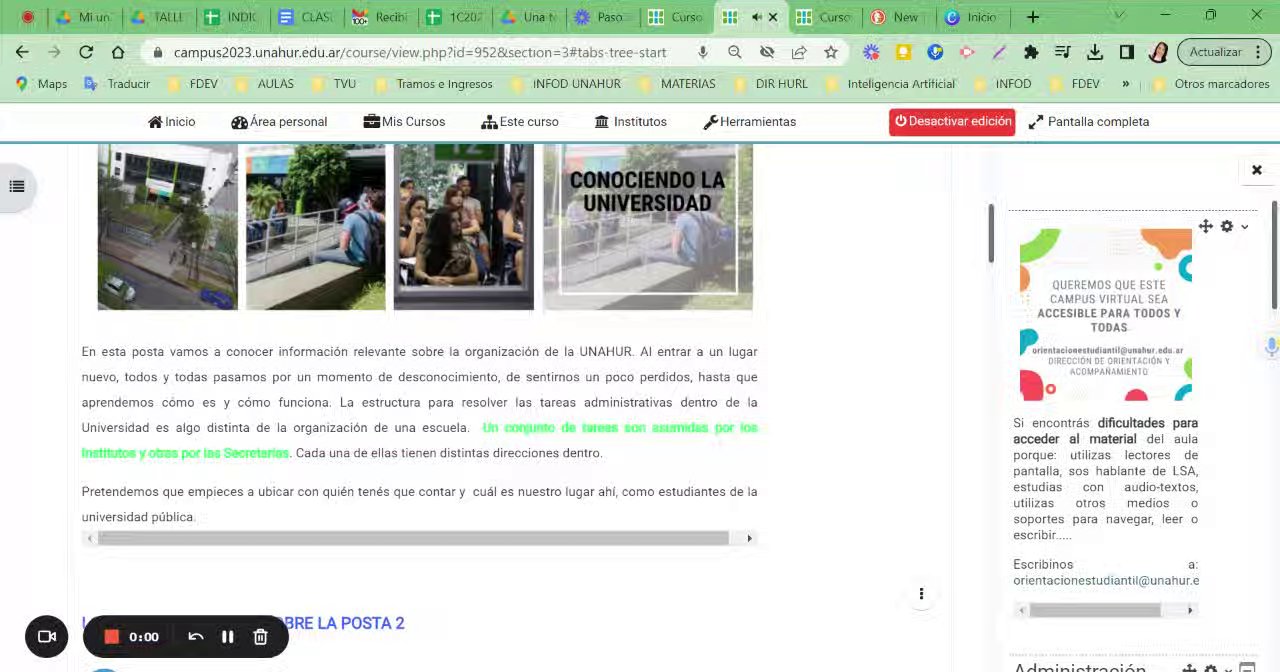This screenshot has height=672, width=1280.
Task: Open the accessibility block gear settings
Action: tap(1227, 226)
